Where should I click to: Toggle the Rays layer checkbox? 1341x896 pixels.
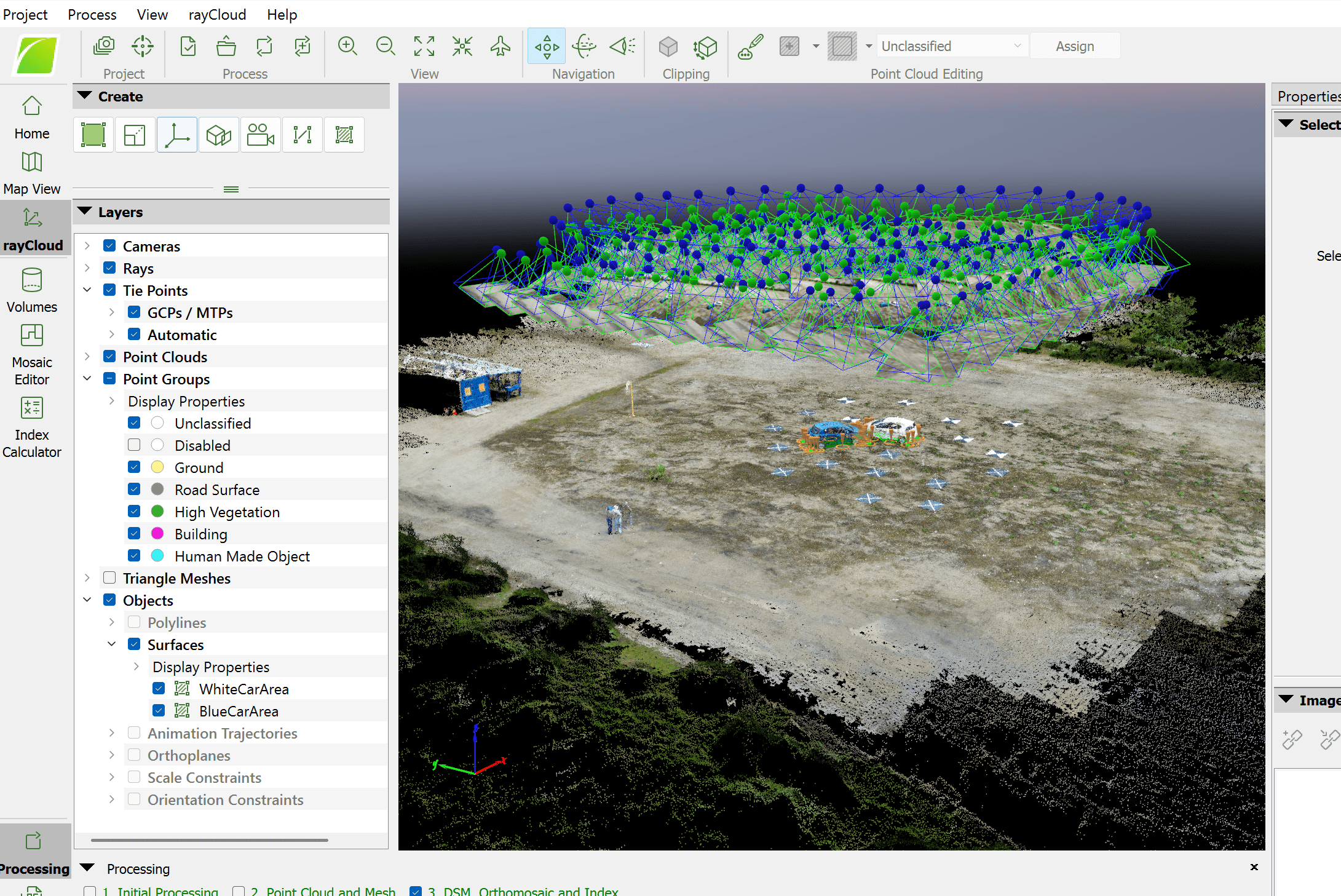point(109,268)
